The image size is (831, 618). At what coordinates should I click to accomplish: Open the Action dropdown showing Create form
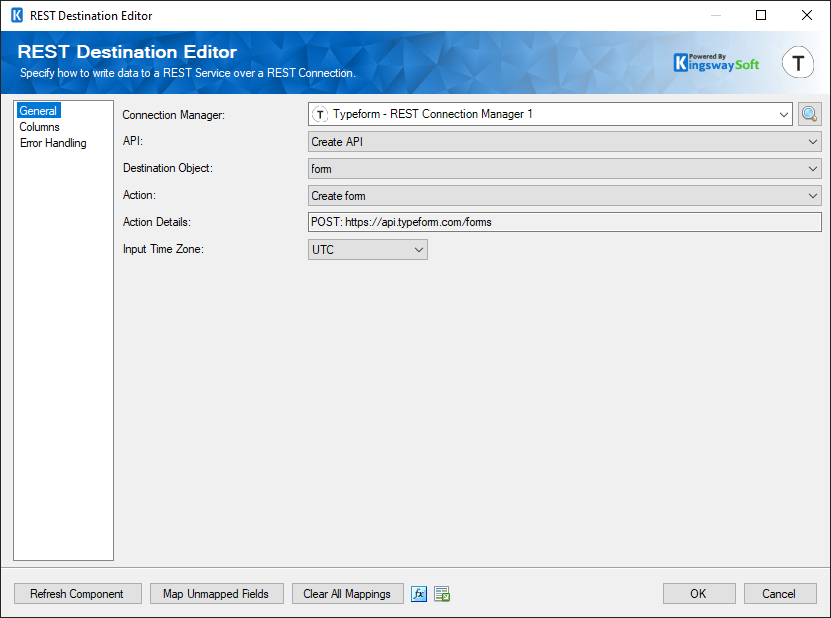pyautogui.click(x=564, y=196)
